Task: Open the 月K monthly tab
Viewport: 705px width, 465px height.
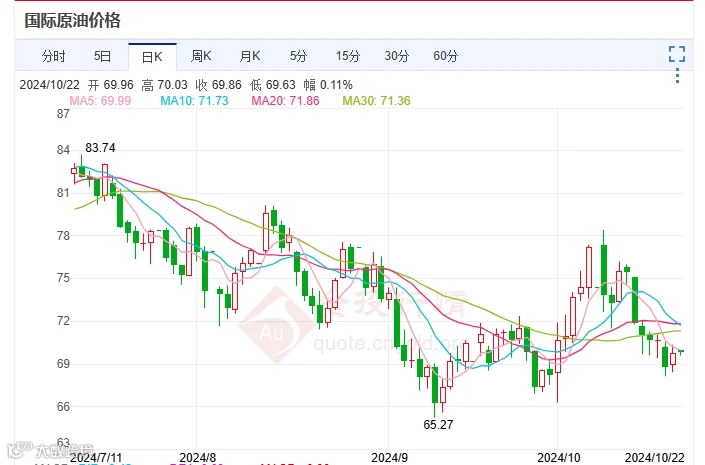Action: pyautogui.click(x=250, y=56)
